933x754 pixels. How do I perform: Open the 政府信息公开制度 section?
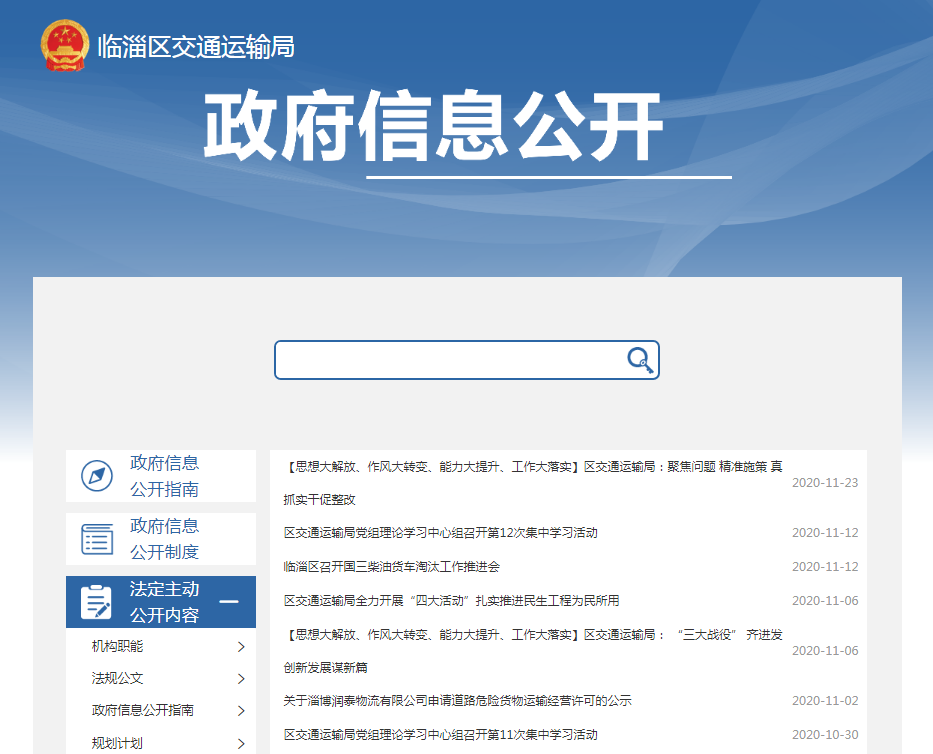click(164, 539)
